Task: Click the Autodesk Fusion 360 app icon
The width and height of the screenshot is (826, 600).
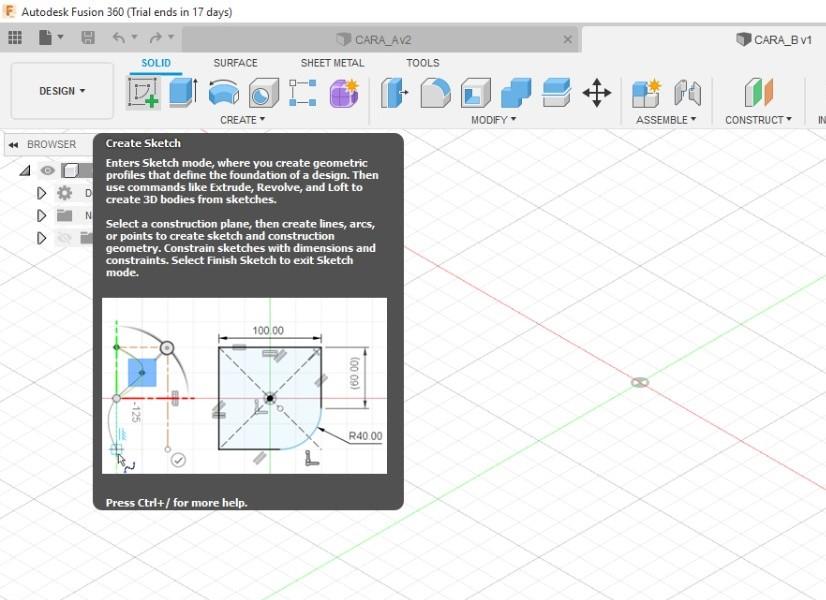Action: tap(9, 11)
